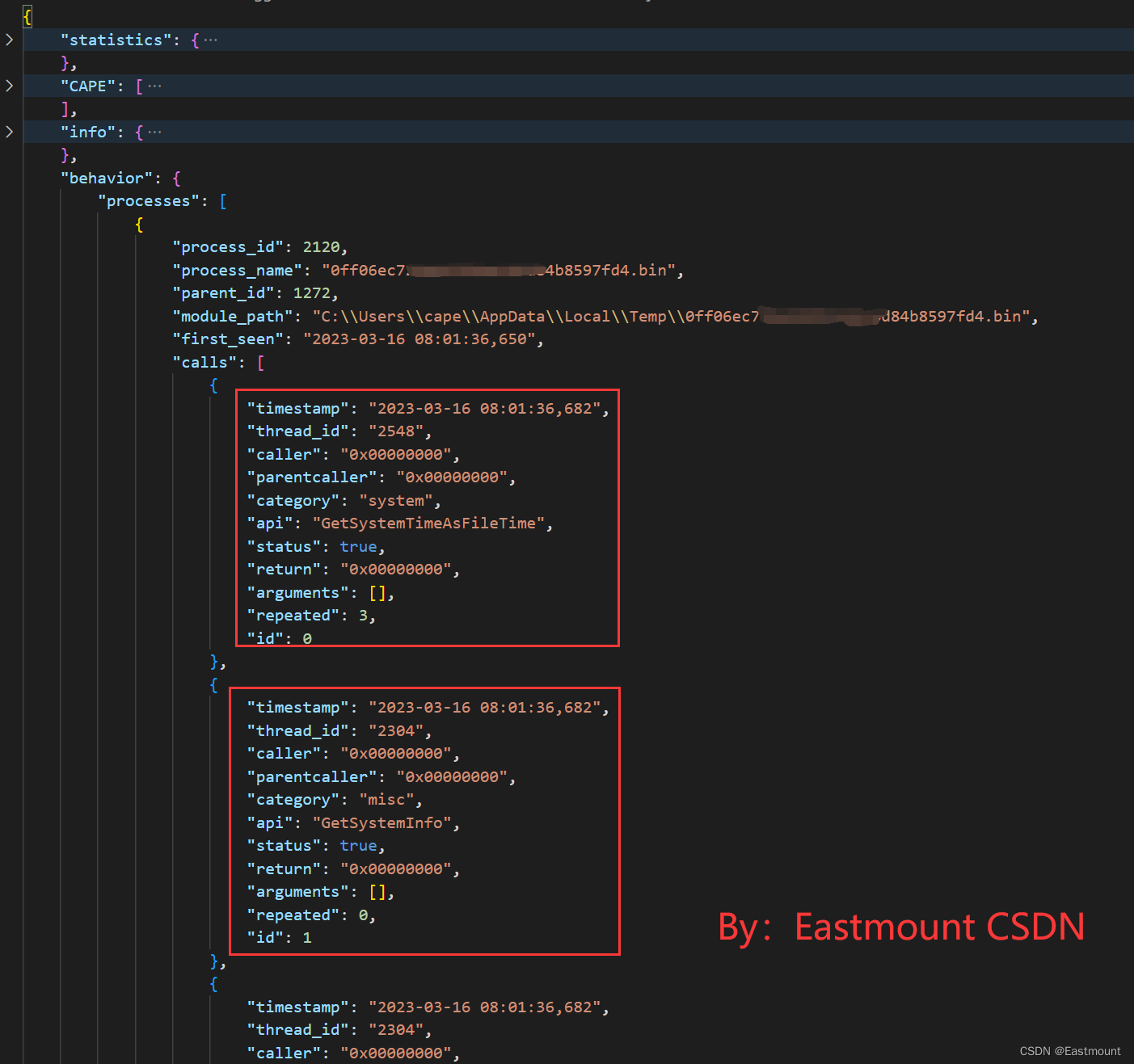Click the "processes" key

[149, 201]
